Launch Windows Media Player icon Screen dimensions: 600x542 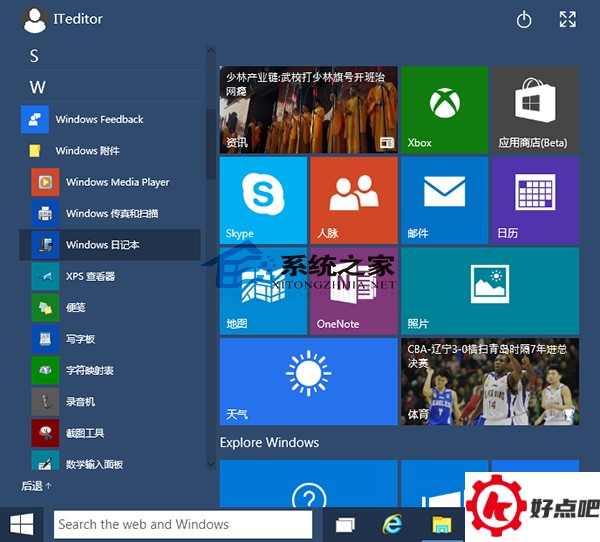[46, 182]
